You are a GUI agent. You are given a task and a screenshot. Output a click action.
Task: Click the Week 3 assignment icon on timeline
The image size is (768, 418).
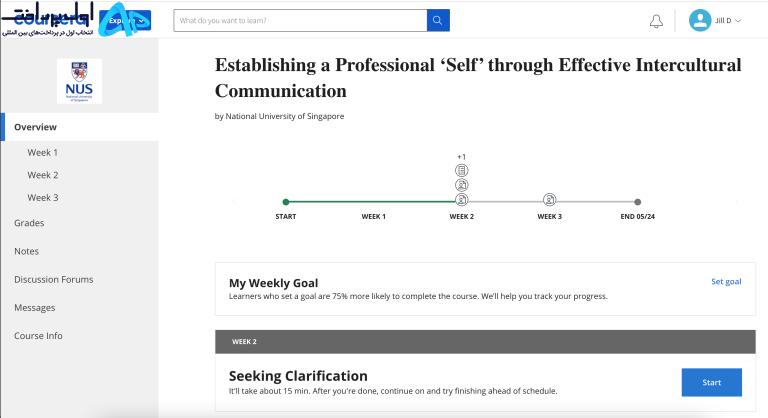(x=550, y=200)
